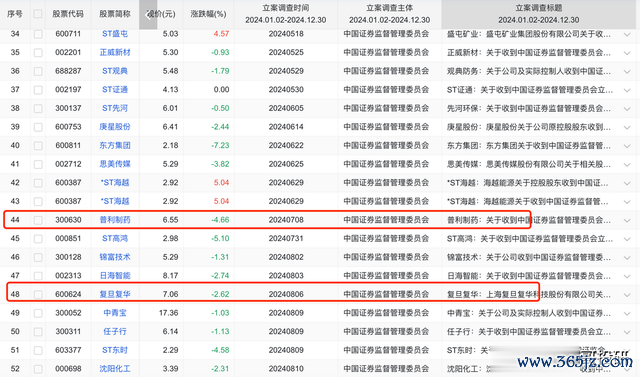Click investigation date 20240622
This screenshot has height=377, width=640.
coord(286,145)
